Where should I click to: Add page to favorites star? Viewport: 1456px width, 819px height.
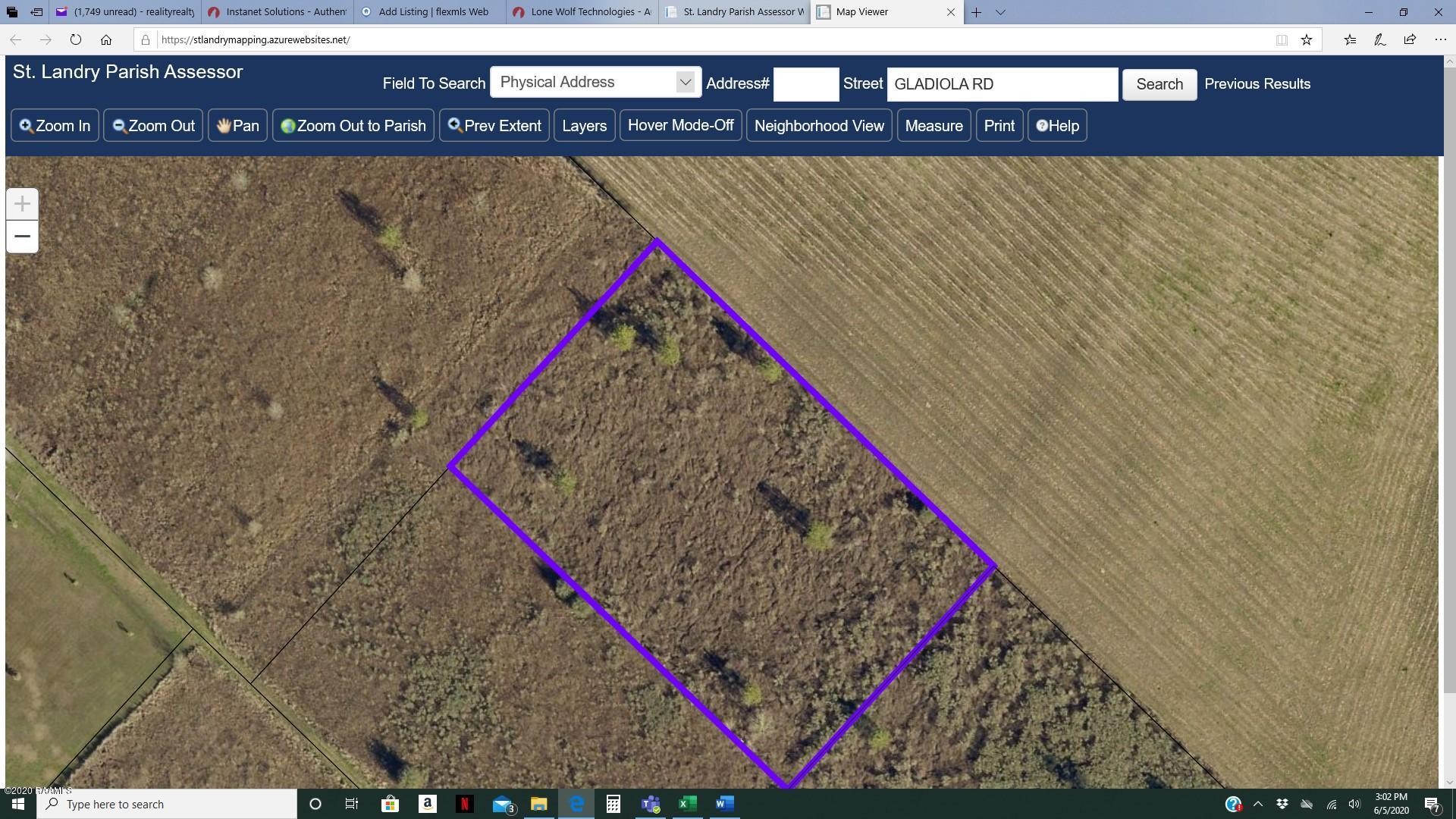coord(1306,39)
